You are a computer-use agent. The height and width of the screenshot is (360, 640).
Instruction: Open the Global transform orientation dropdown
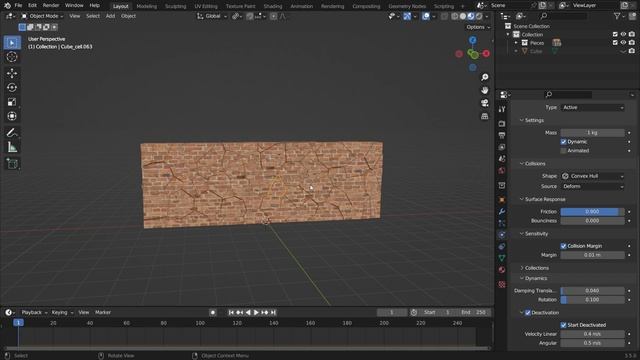point(212,16)
